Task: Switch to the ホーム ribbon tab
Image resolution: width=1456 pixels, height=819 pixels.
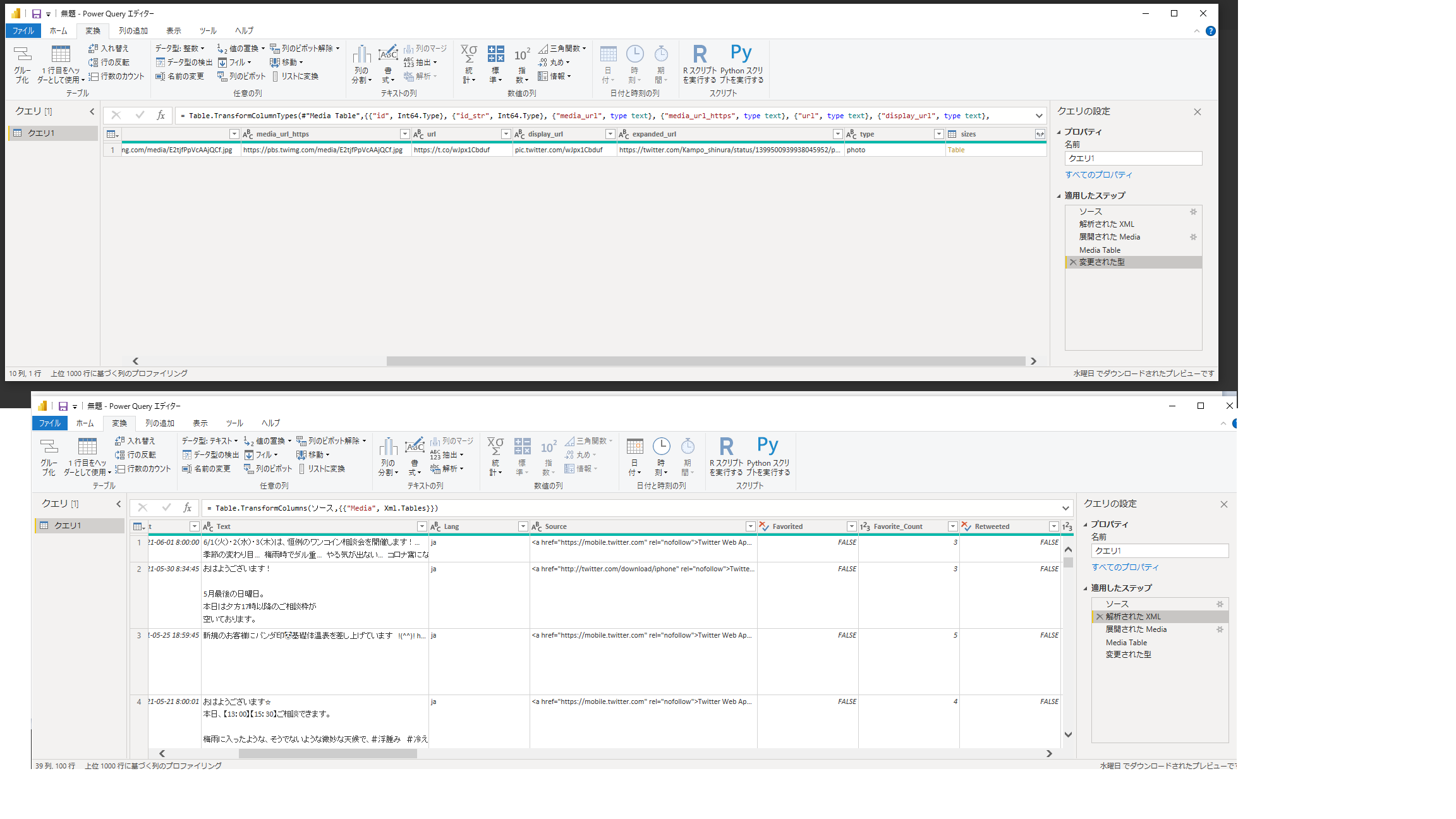Action: tap(59, 30)
